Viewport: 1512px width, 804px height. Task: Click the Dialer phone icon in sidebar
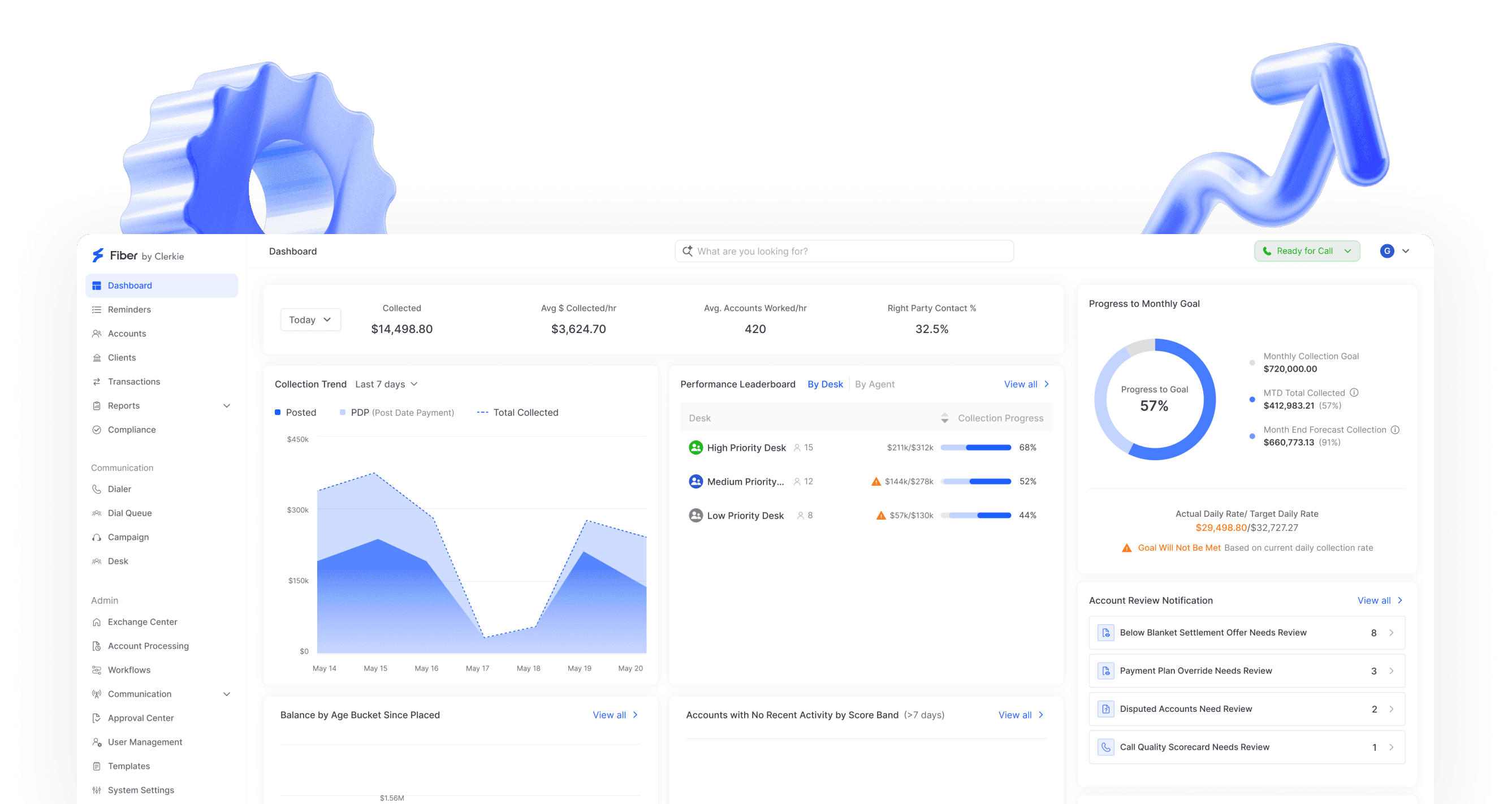pyautogui.click(x=97, y=489)
